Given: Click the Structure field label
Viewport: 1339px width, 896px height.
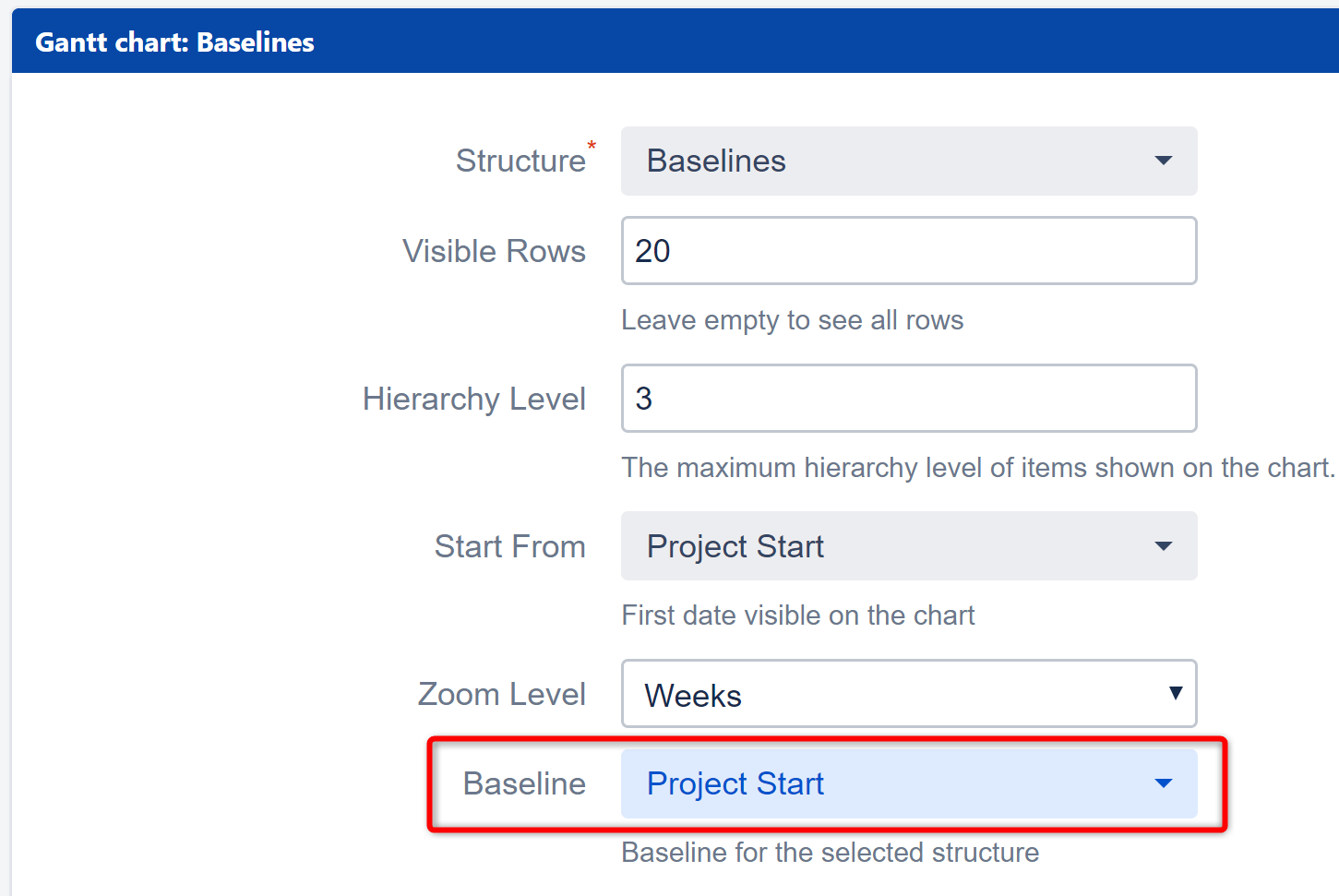Looking at the screenshot, I should tap(520, 161).
